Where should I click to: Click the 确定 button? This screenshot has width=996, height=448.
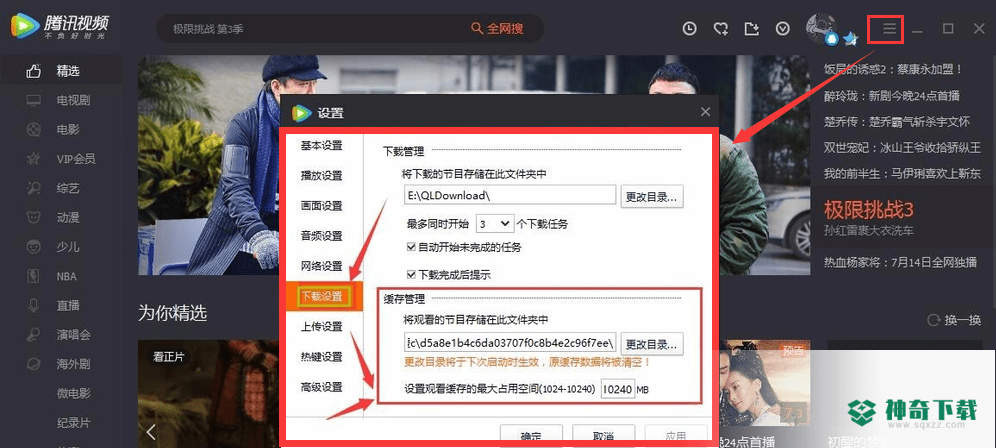coord(531,435)
